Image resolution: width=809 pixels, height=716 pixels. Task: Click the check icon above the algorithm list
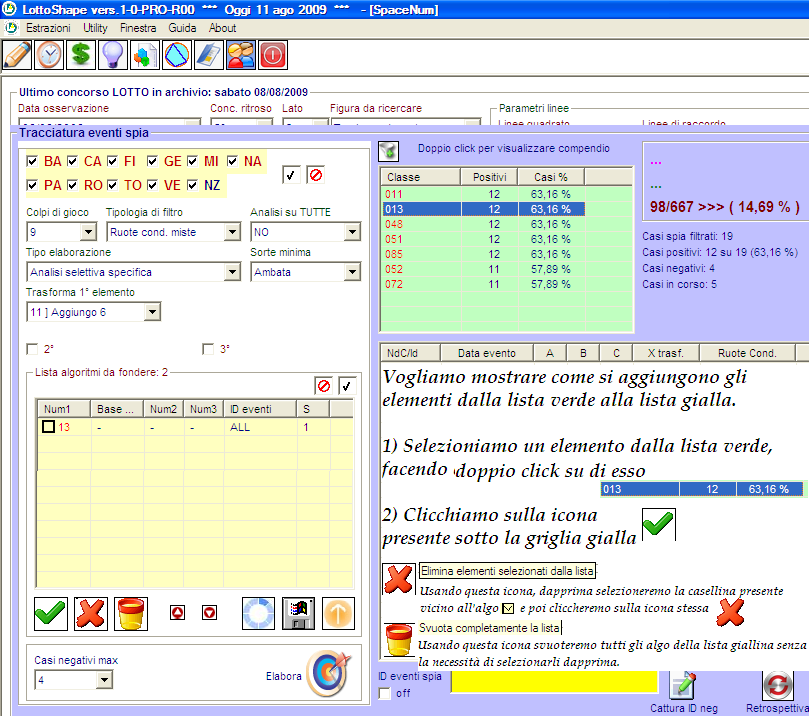347,385
